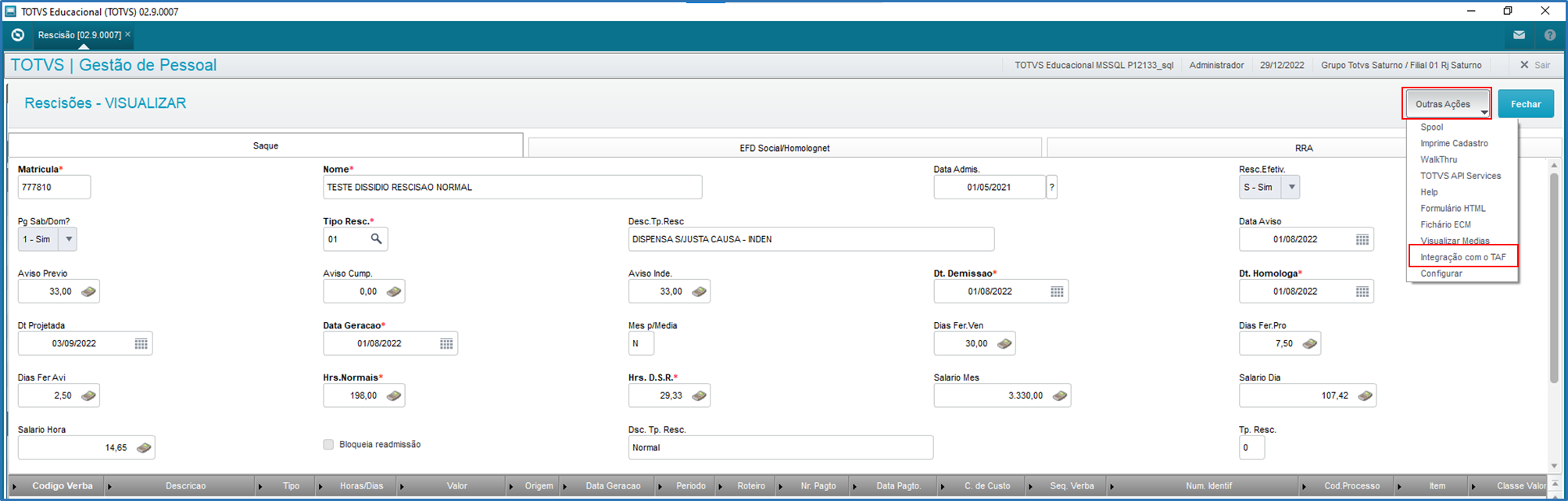Click the Tipo Resc. magnifier search icon
The image size is (1568, 501).
[x=376, y=239]
